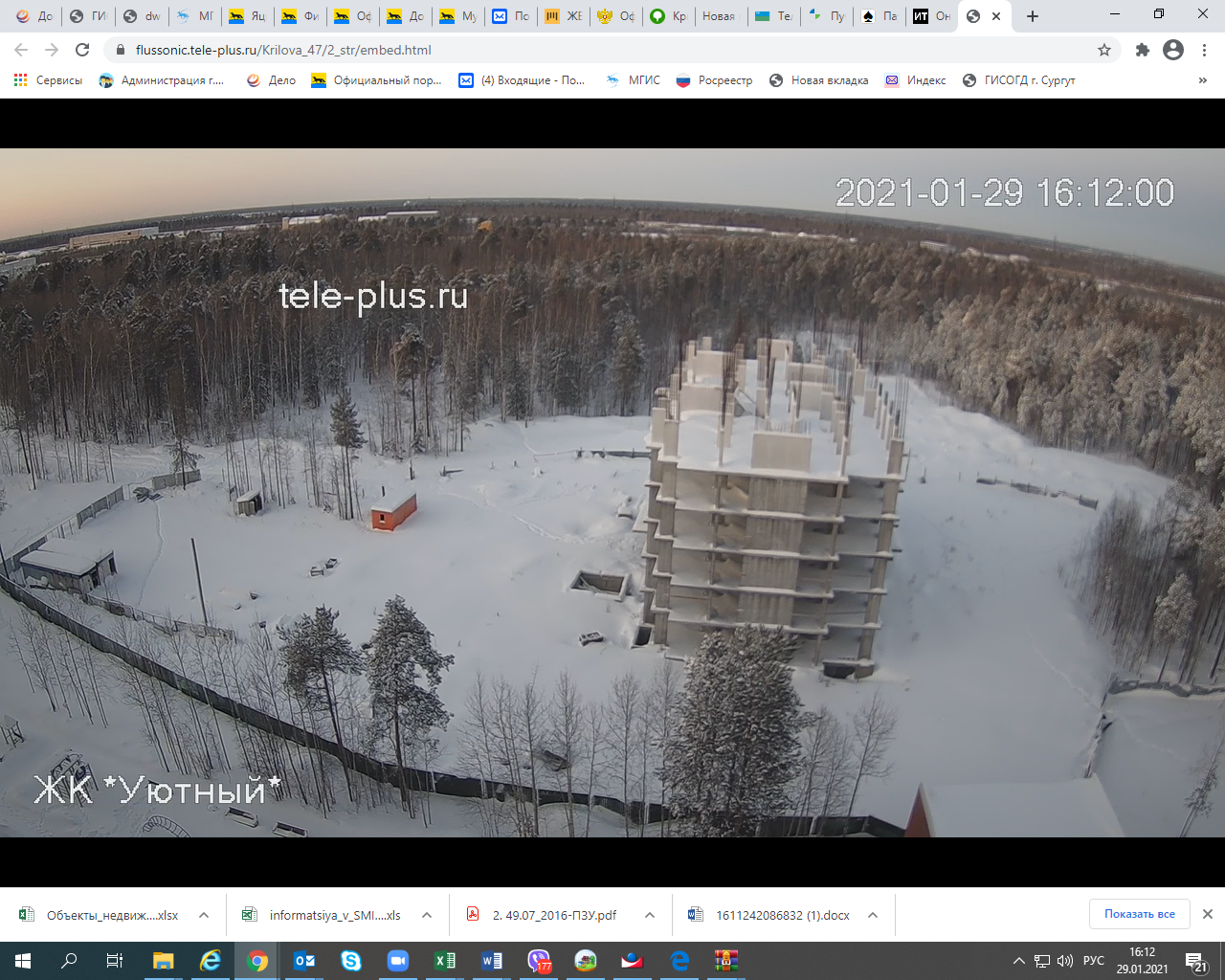Show hidden bookmarks with the overflow chevron
This screenshot has width=1225, height=980.
1202,80
